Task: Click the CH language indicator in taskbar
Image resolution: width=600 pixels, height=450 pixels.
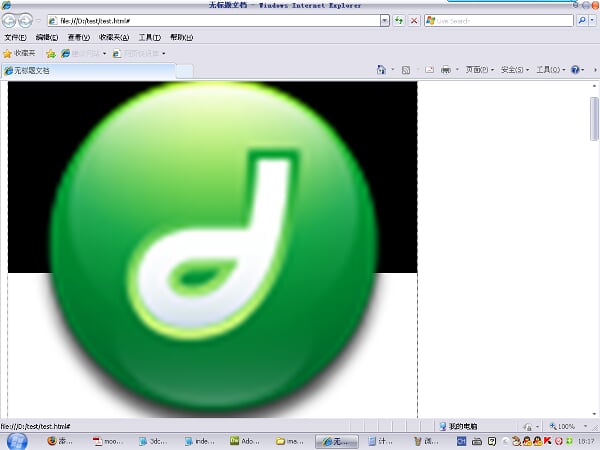Action: pos(461,441)
